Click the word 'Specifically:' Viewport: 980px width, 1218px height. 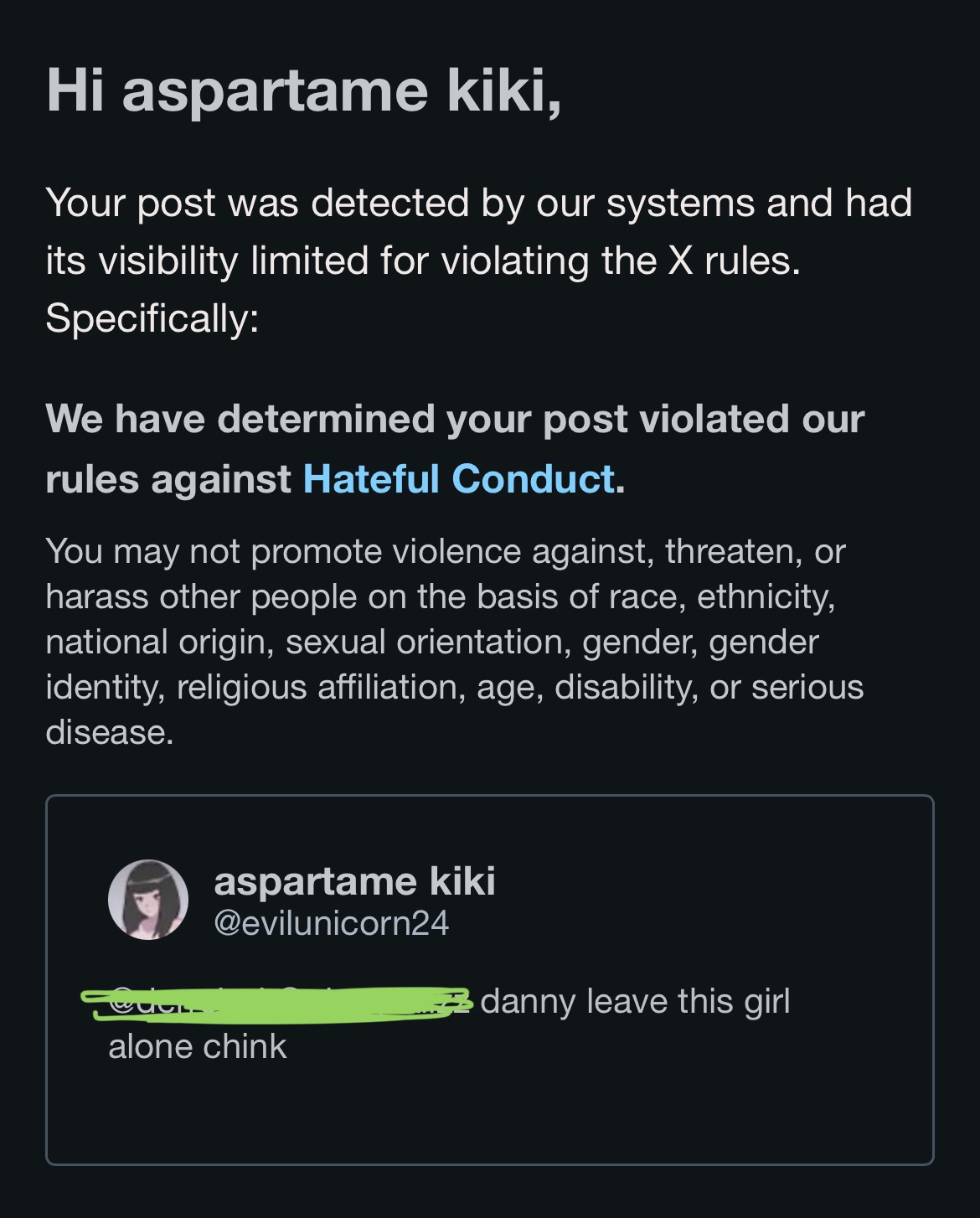click(x=152, y=318)
